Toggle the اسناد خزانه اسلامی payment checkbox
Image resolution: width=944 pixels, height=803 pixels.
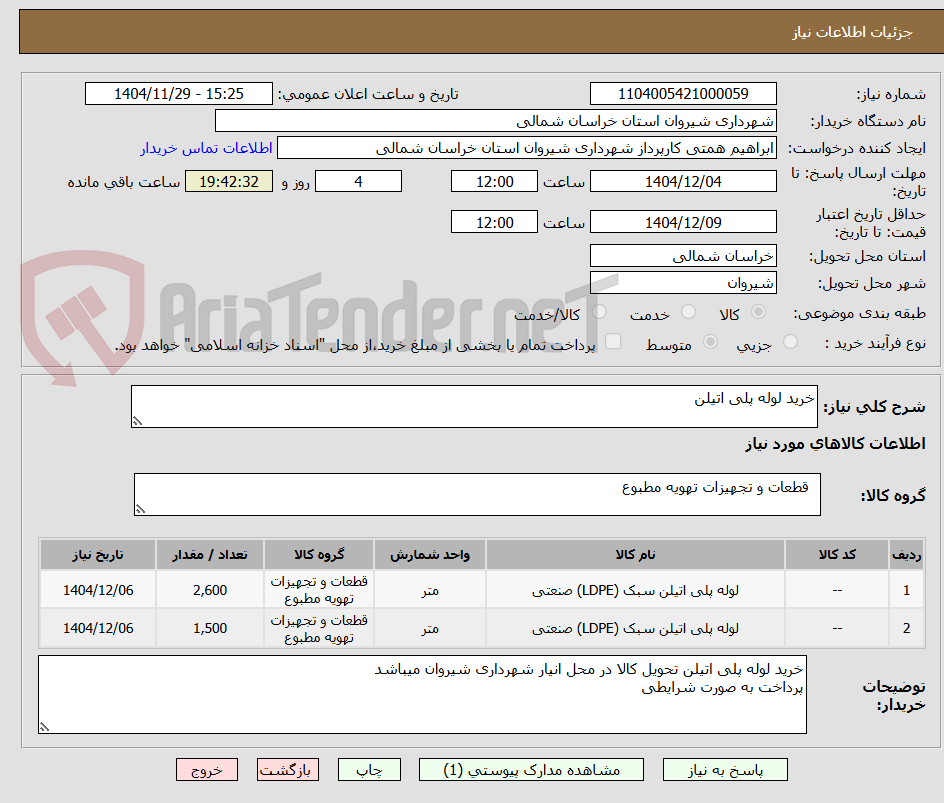(613, 341)
